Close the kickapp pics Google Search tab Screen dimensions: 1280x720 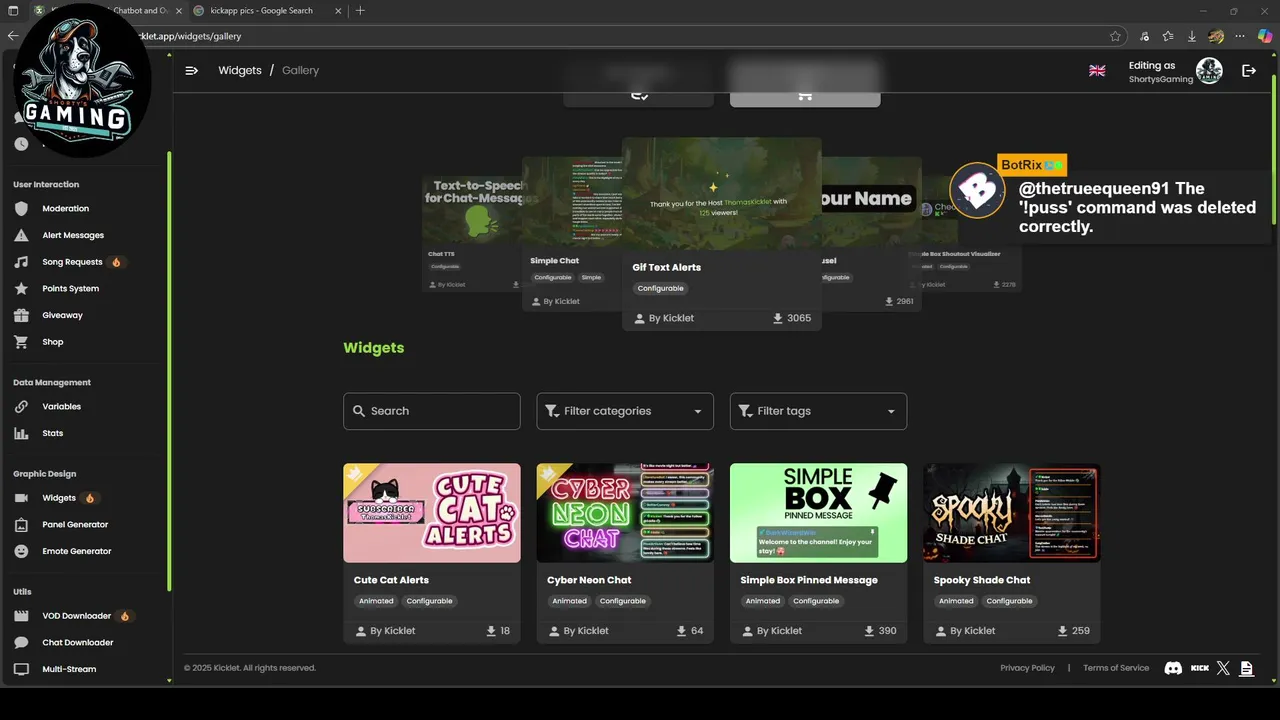(338, 11)
